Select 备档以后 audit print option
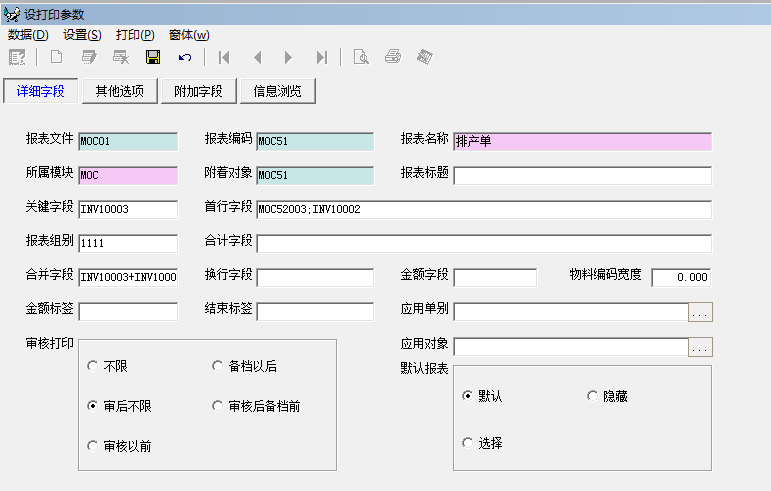Screen dimensions: 771x491 (x=219, y=366)
